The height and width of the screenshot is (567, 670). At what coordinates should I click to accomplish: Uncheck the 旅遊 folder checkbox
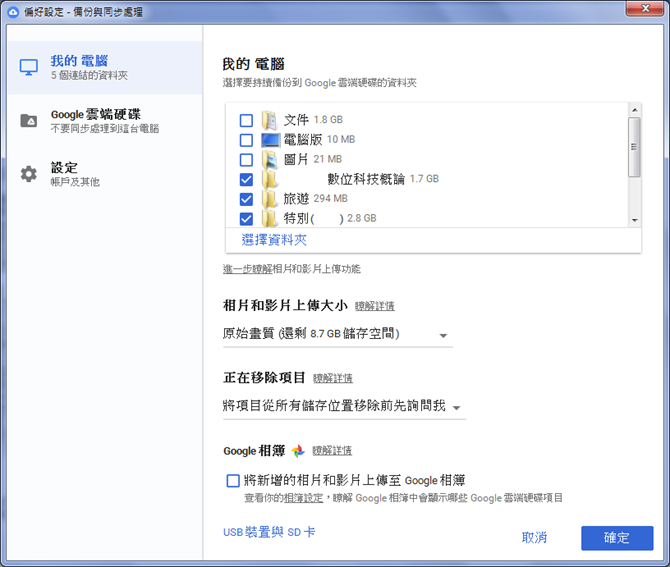(x=246, y=199)
